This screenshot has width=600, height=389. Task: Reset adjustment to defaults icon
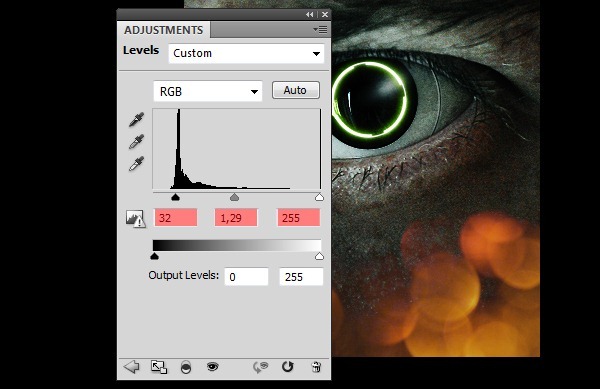tap(287, 366)
